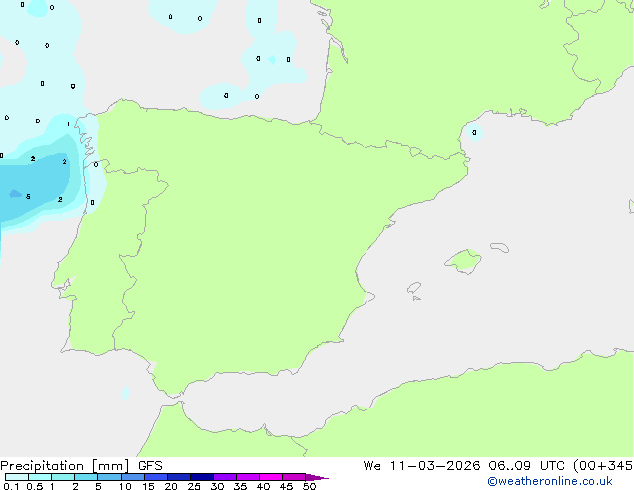Click the 'Precipitation [mm] GFS' title text
This screenshot has width=634, height=490.
(x=81, y=466)
